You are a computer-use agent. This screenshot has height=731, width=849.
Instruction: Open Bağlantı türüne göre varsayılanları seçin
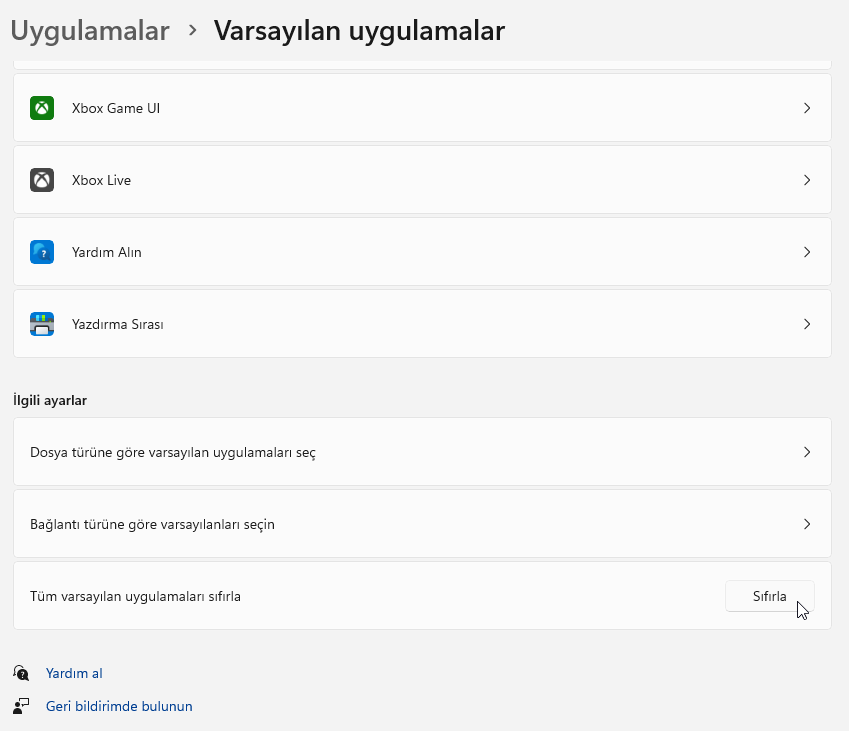click(421, 523)
